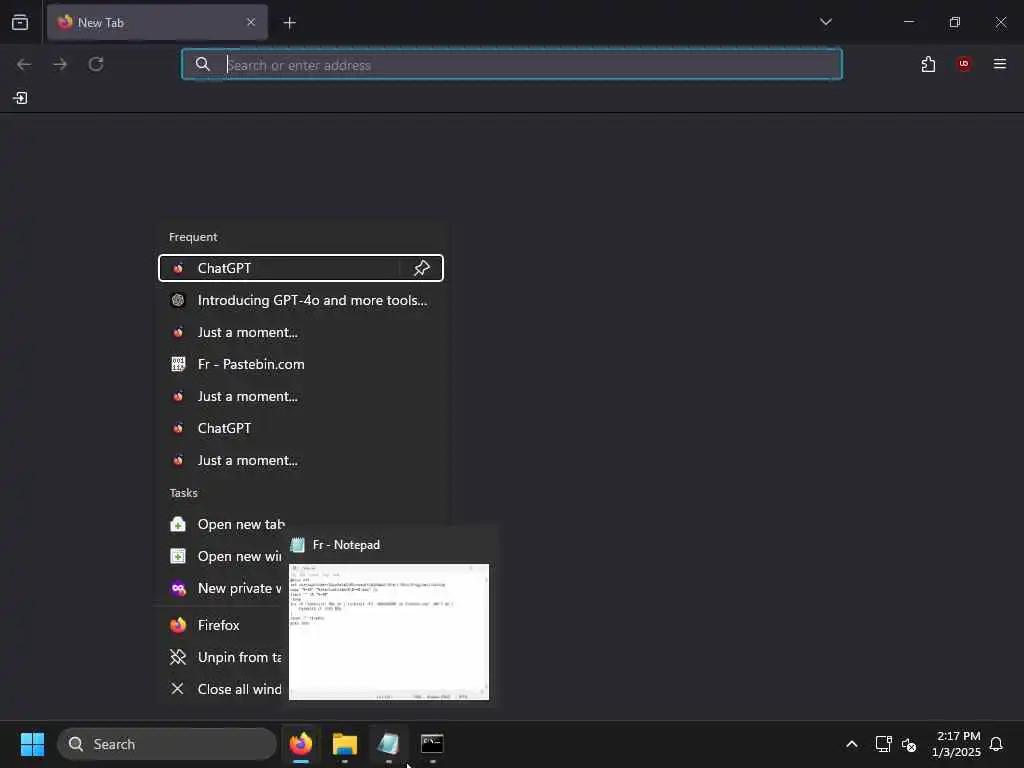This screenshot has width=1024, height=768.
Task: Click the Frequent section header
Action: click(193, 237)
